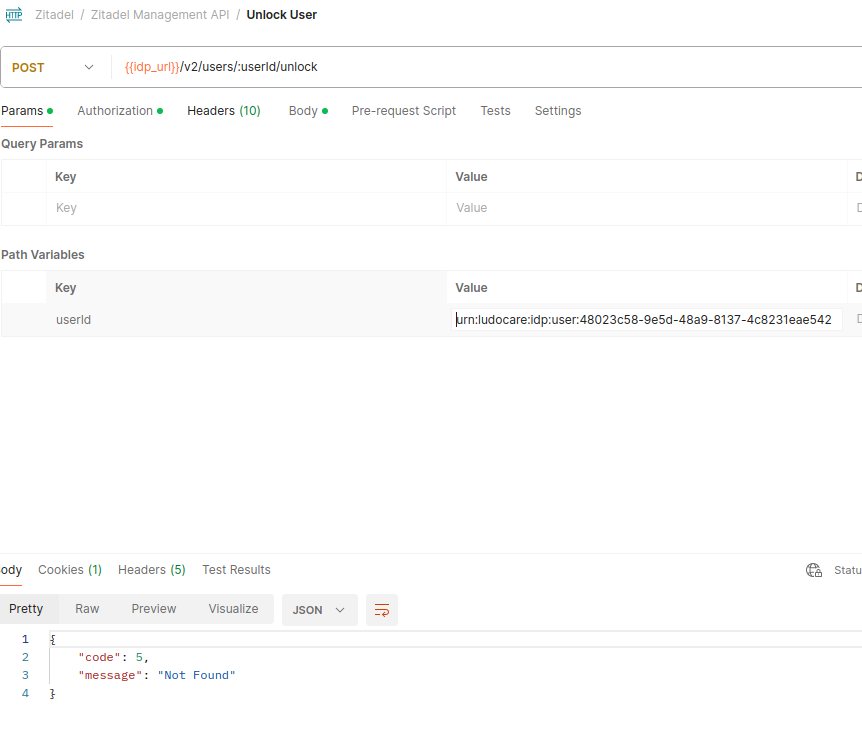
Task: Open response Headers (5) tab
Action: coord(152,570)
